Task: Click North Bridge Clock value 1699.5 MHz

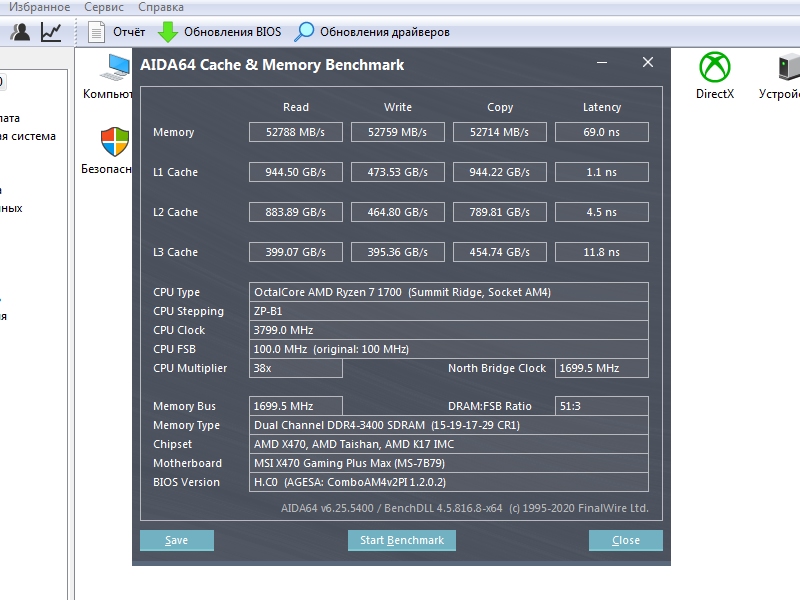Action: tap(602, 368)
